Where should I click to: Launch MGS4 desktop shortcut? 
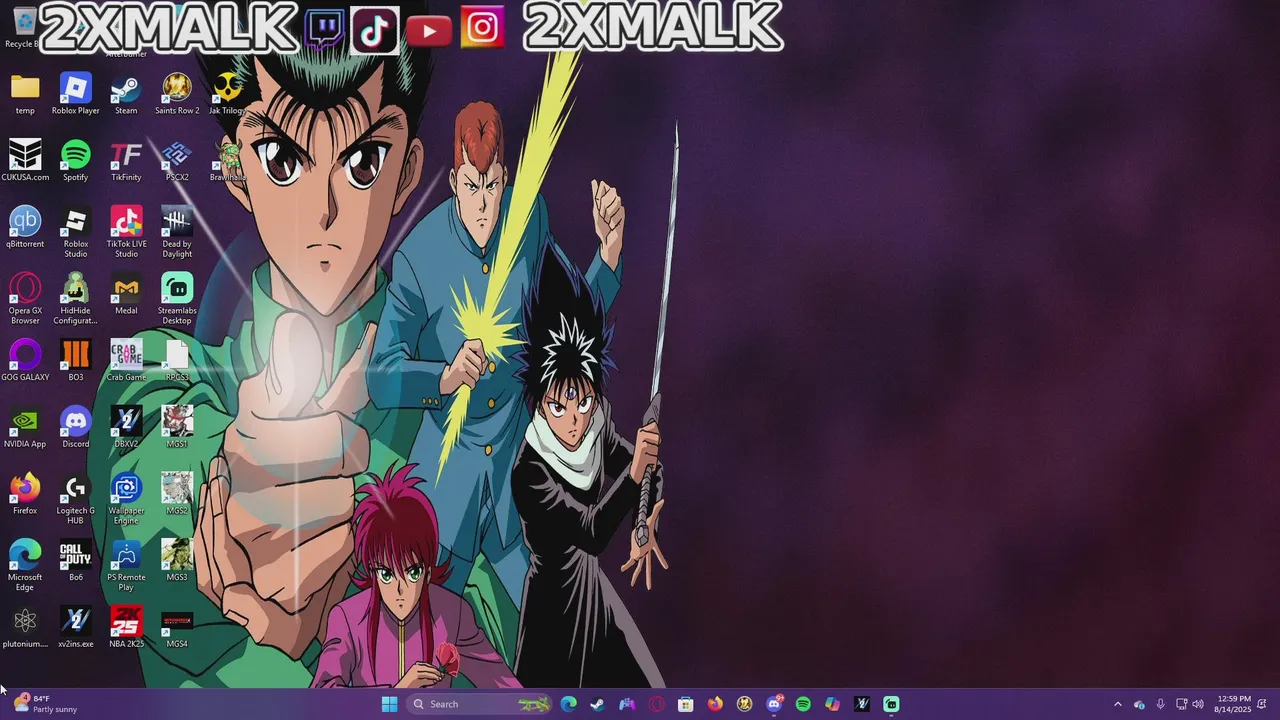coord(177,628)
